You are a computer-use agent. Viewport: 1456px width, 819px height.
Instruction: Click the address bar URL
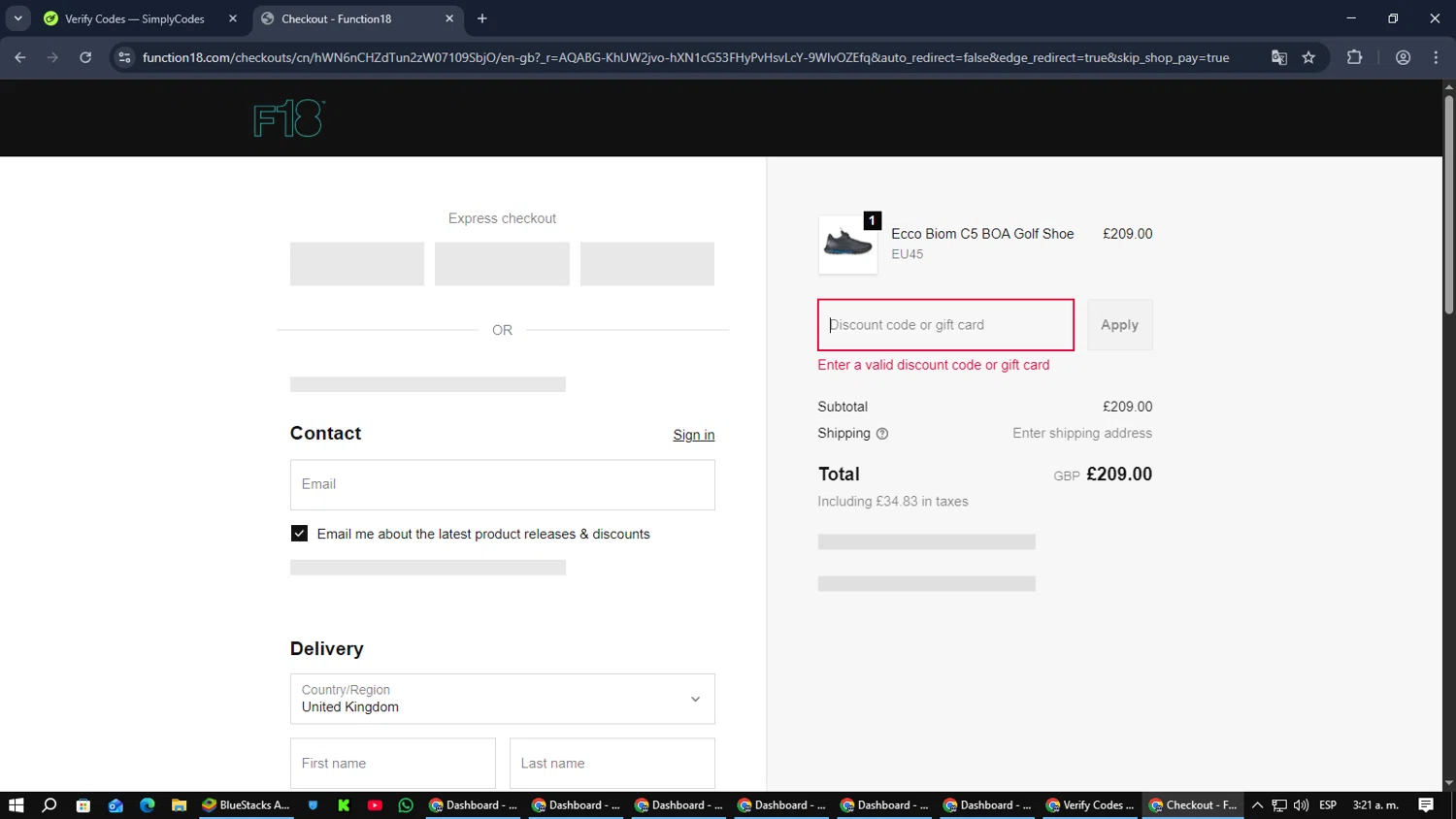(685, 57)
